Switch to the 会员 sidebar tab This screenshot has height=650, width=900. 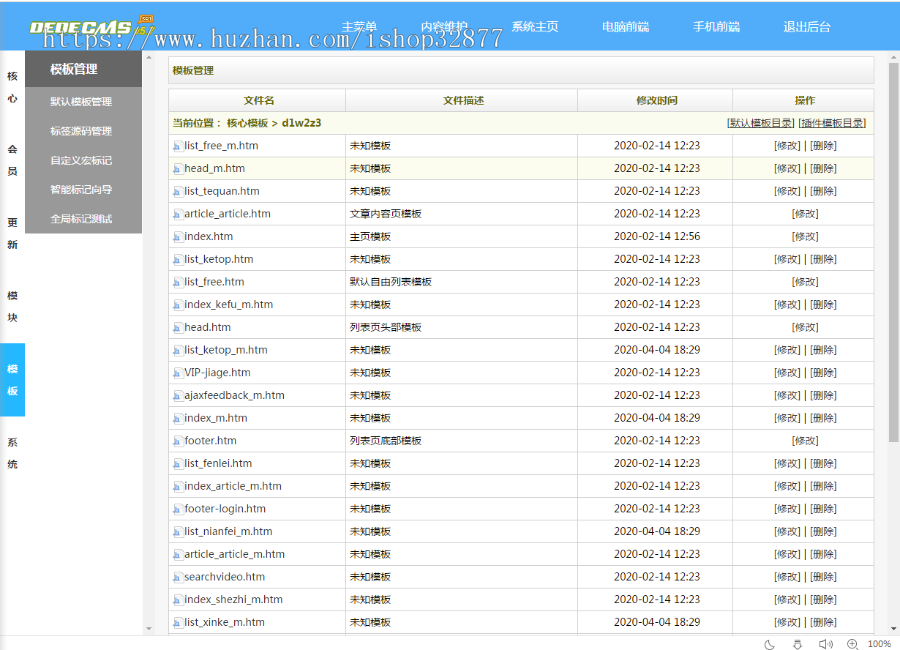12,160
